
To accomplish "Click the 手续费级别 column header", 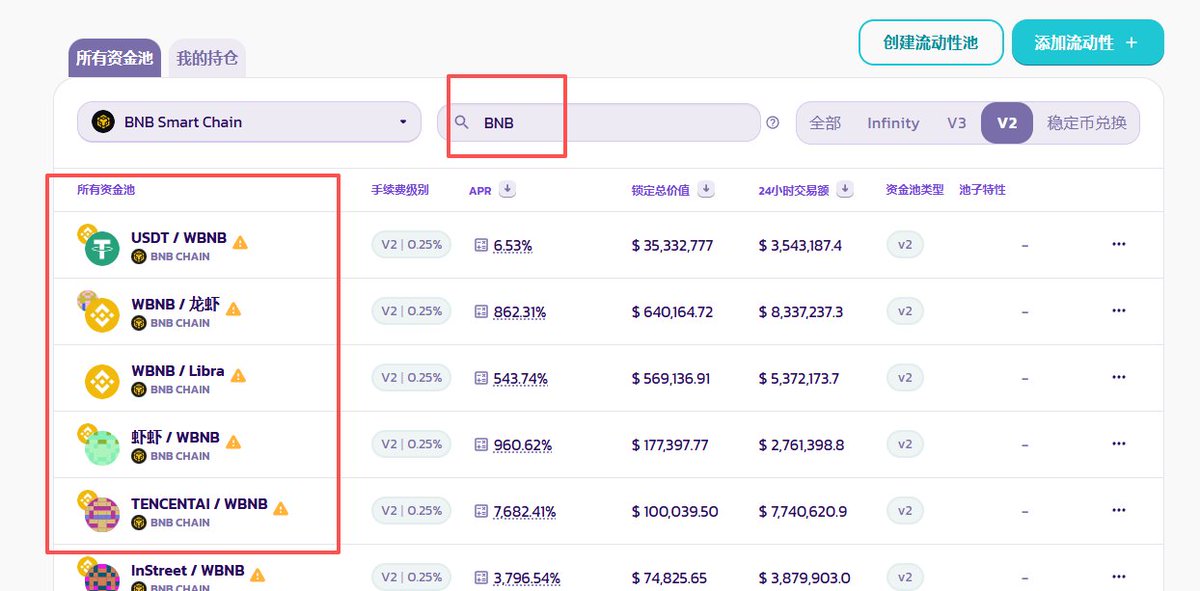I will click(x=400, y=189).
